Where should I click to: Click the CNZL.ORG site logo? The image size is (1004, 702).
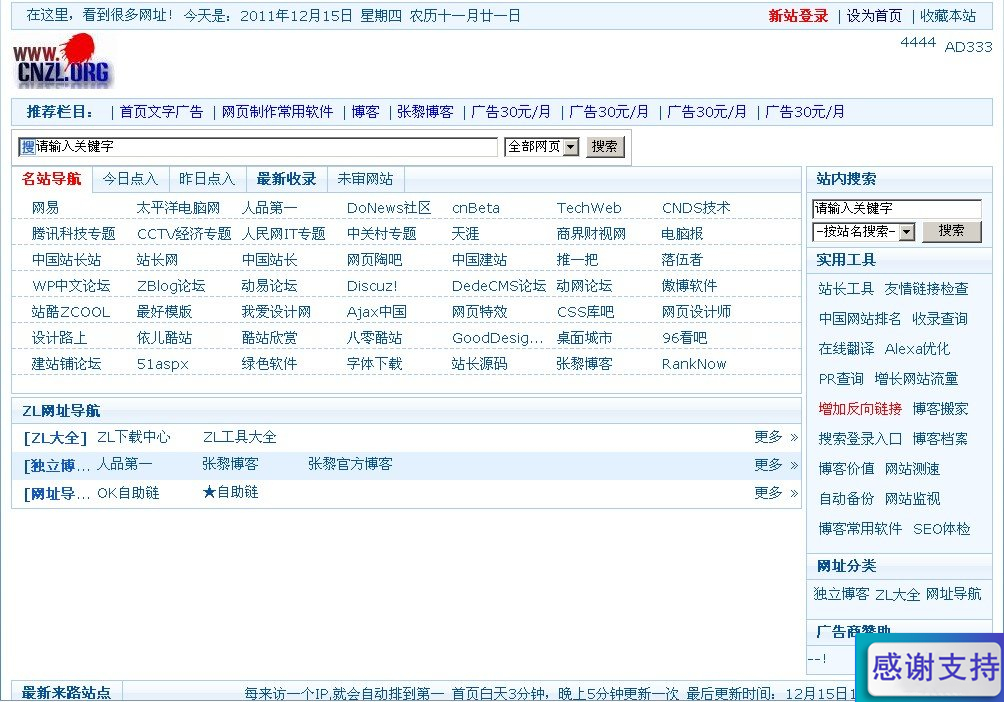(x=63, y=62)
